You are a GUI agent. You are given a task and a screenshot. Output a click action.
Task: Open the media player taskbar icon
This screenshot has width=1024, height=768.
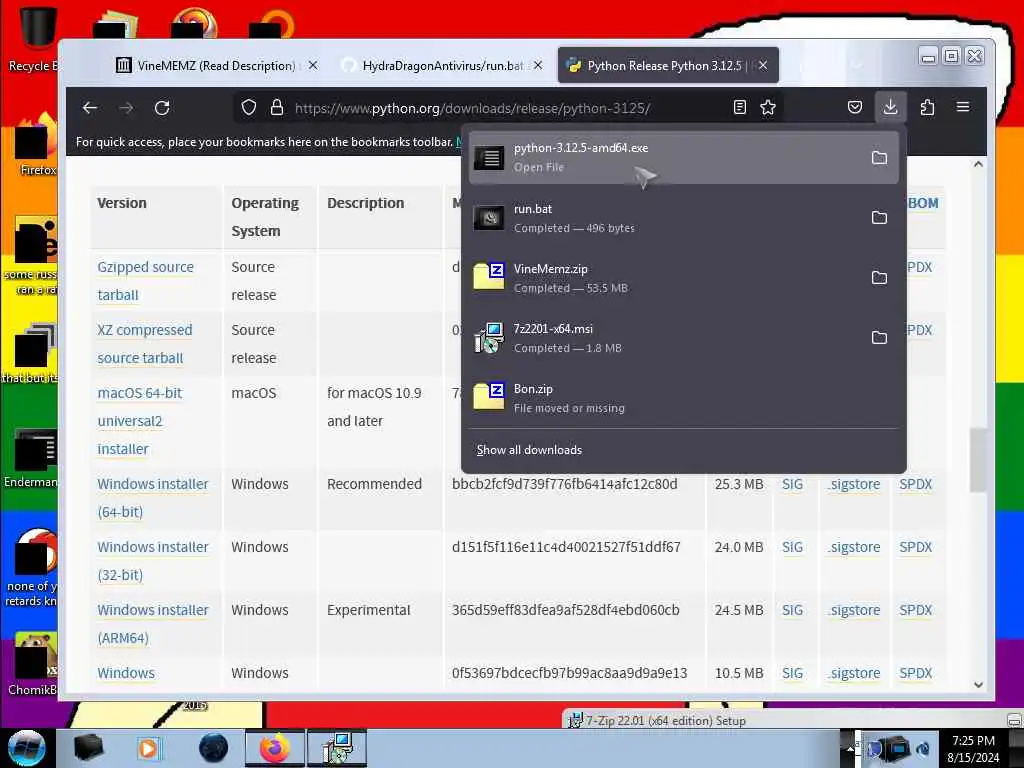(x=148, y=748)
